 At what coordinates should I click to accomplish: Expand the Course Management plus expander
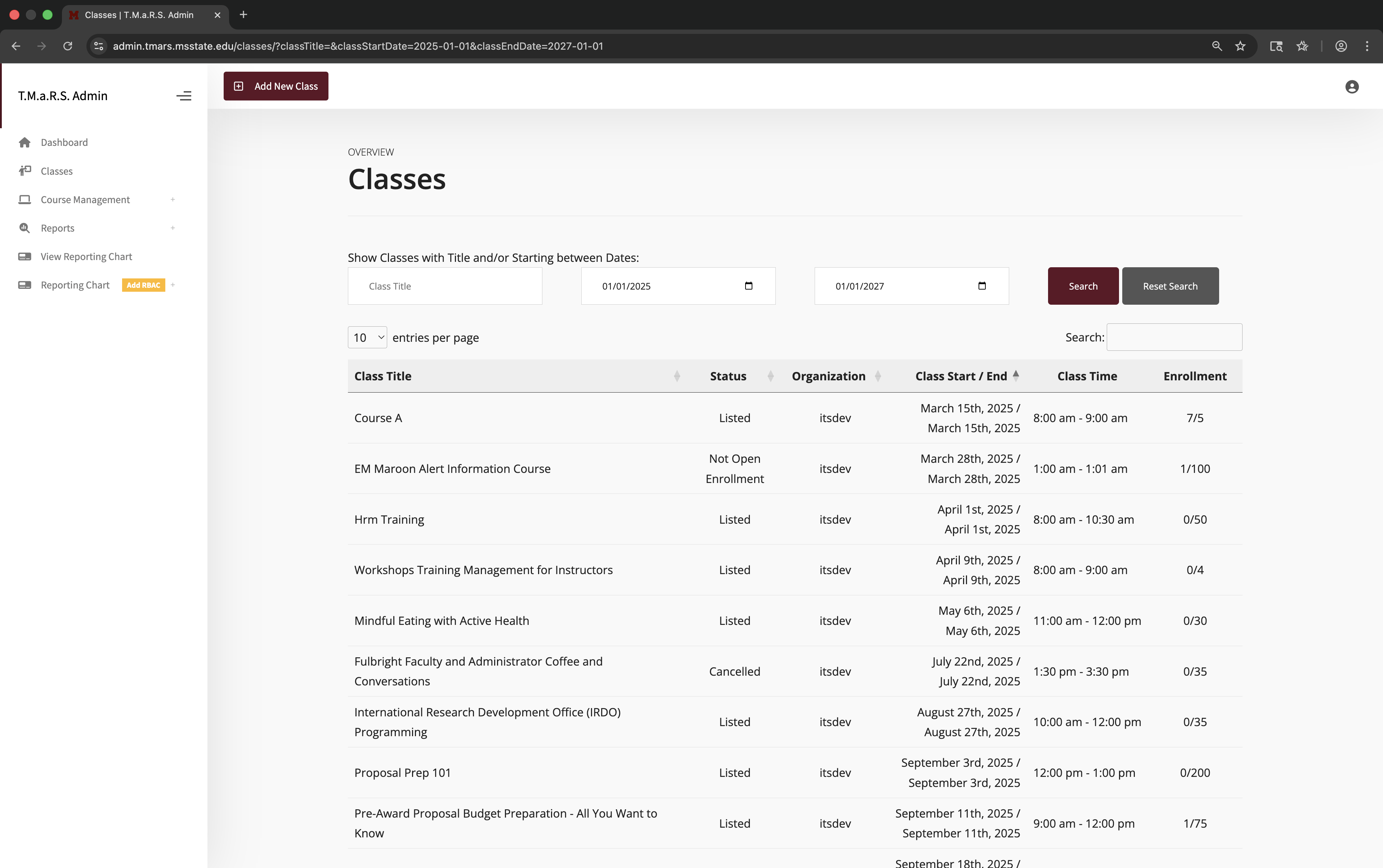173,199
